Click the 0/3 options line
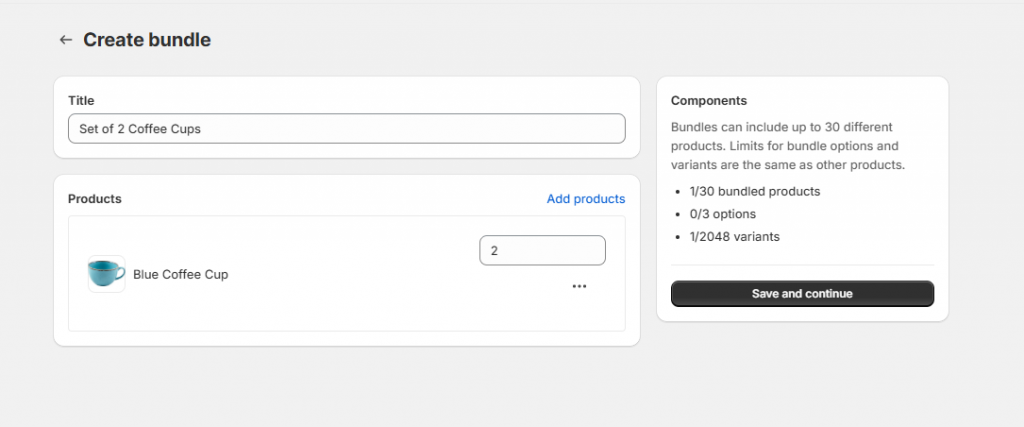Image resolution: width=1024 pixels, height=427 pixels. coord(722,214)
